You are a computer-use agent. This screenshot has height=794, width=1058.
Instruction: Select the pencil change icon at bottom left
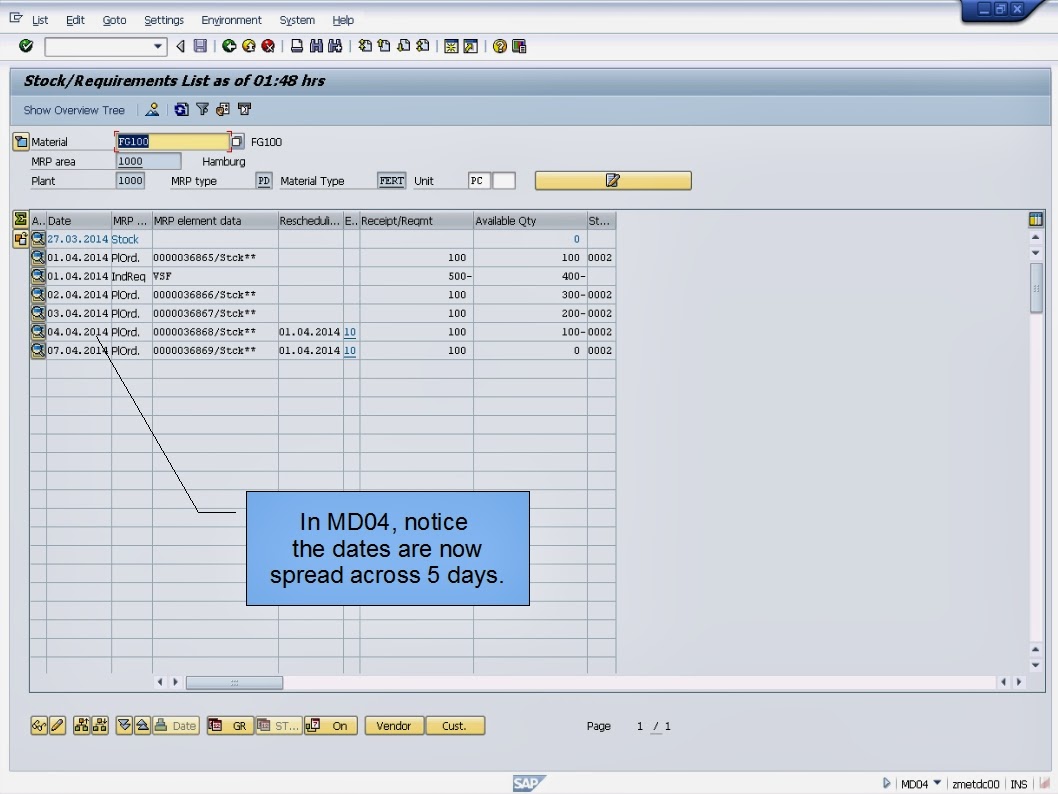point(57,725)
